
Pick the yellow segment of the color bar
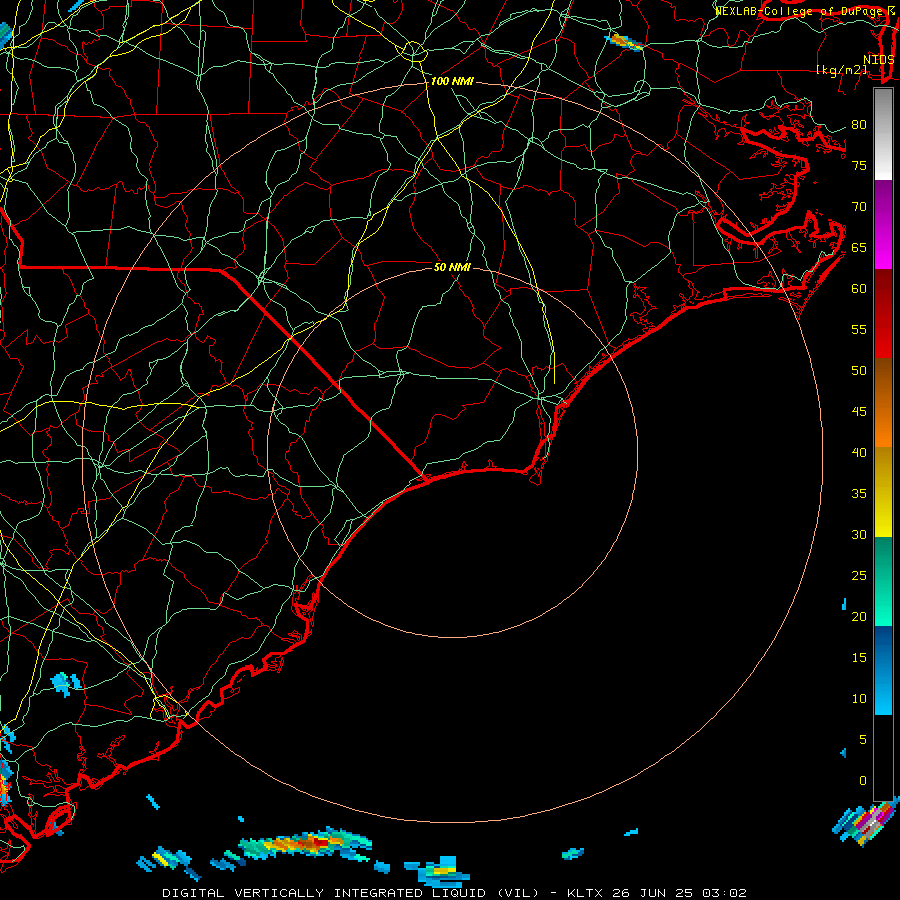[883, 492]
